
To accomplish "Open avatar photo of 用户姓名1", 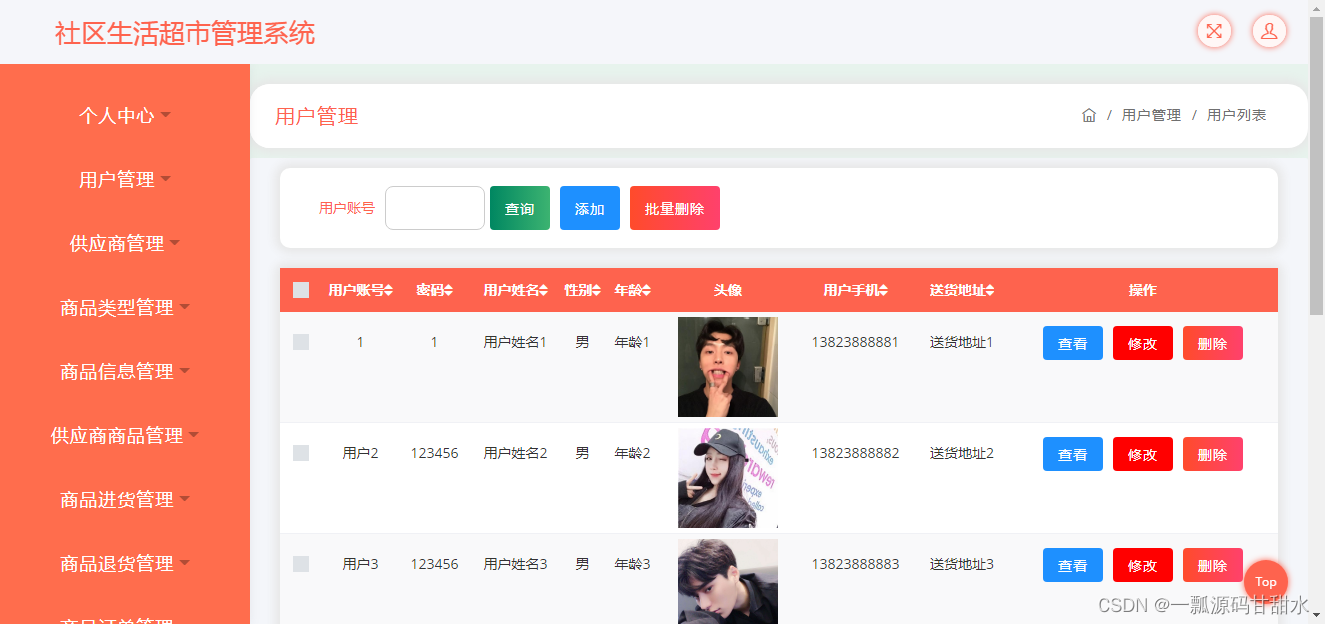I will [x=728, y=367].
